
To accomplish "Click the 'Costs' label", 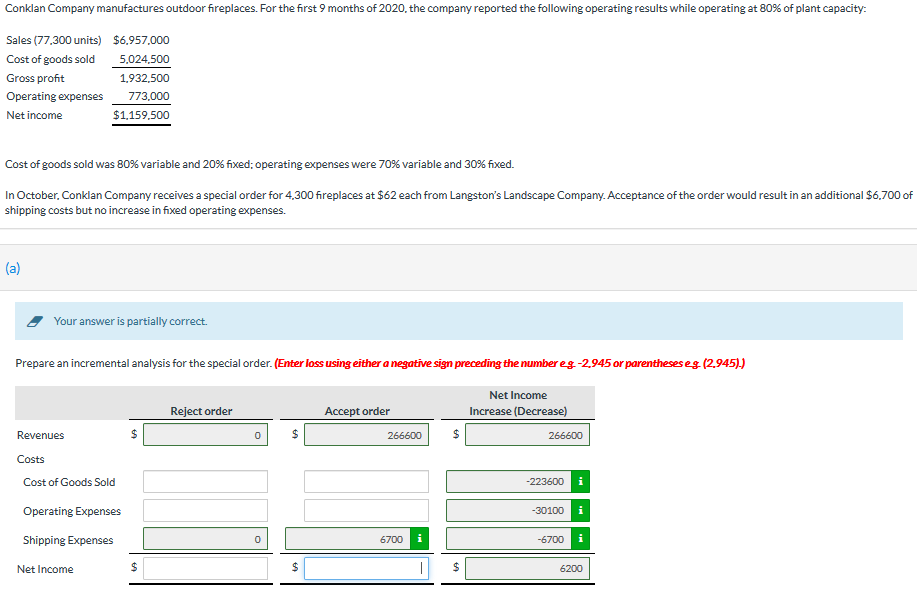I will pos(30,459).
